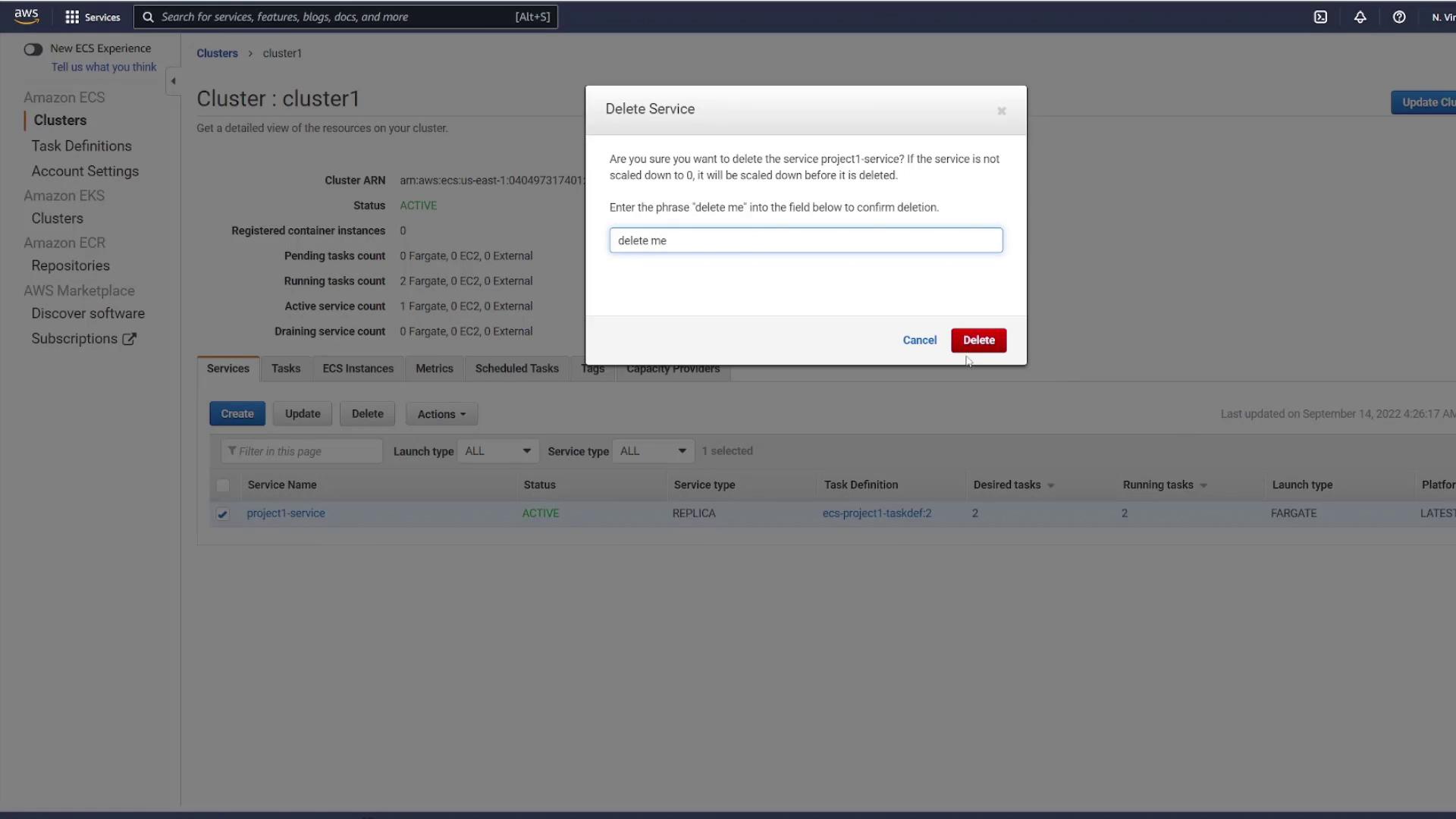Click Tell us what you think link

(104, 67)
